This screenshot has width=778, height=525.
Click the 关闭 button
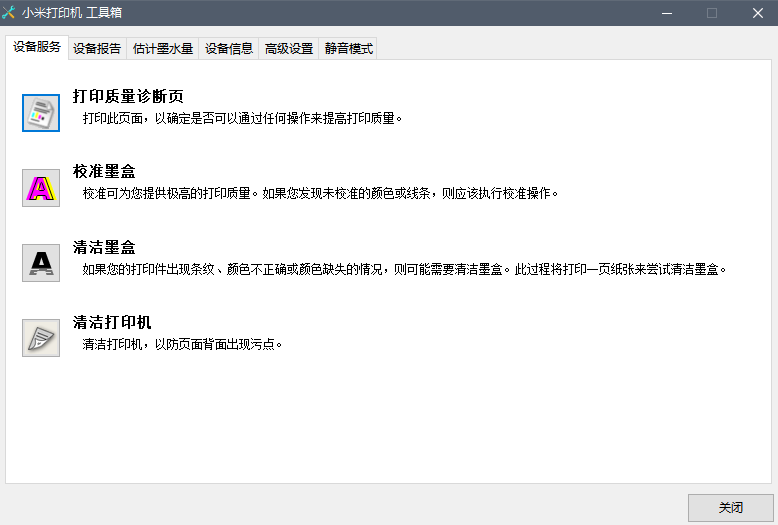point(730,508)
